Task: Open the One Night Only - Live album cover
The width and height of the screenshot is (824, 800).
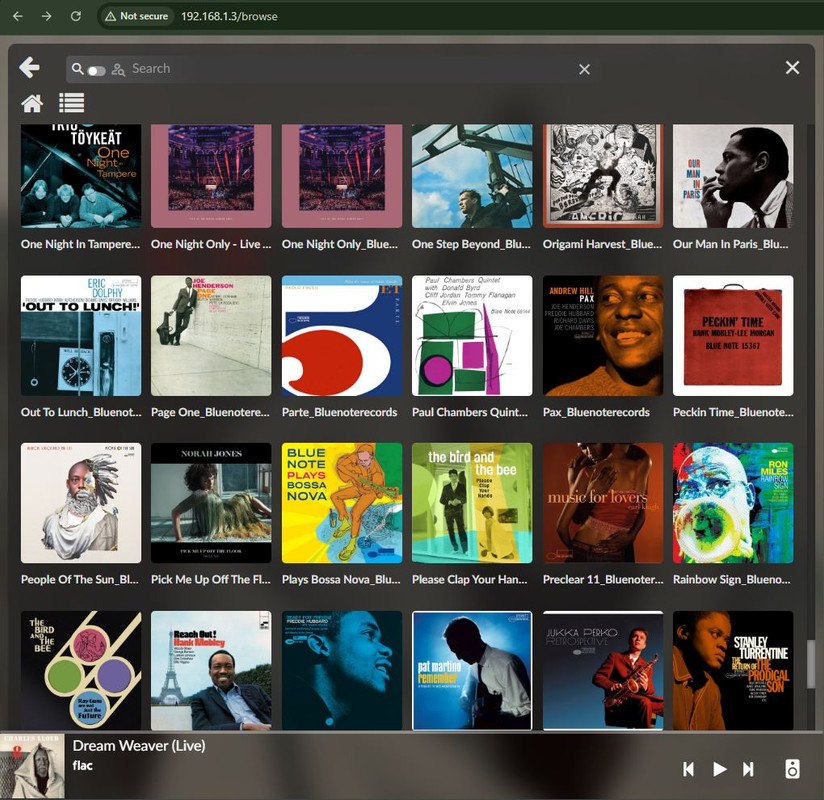Action: [x=211, y=176]
